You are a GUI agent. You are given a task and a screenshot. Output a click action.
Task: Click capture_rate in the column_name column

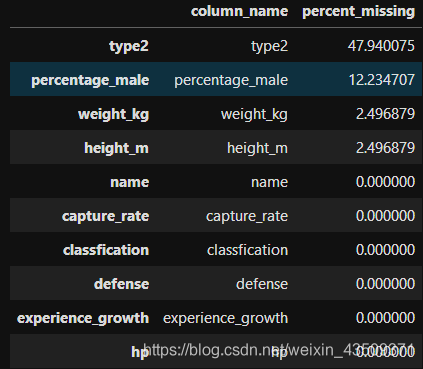(x=247, y=216)
